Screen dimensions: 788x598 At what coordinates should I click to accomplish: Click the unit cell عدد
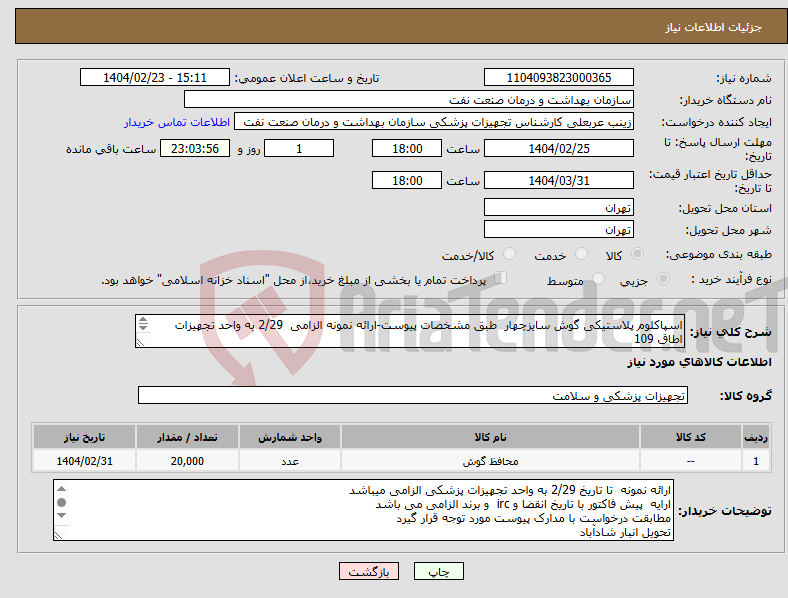290,461
